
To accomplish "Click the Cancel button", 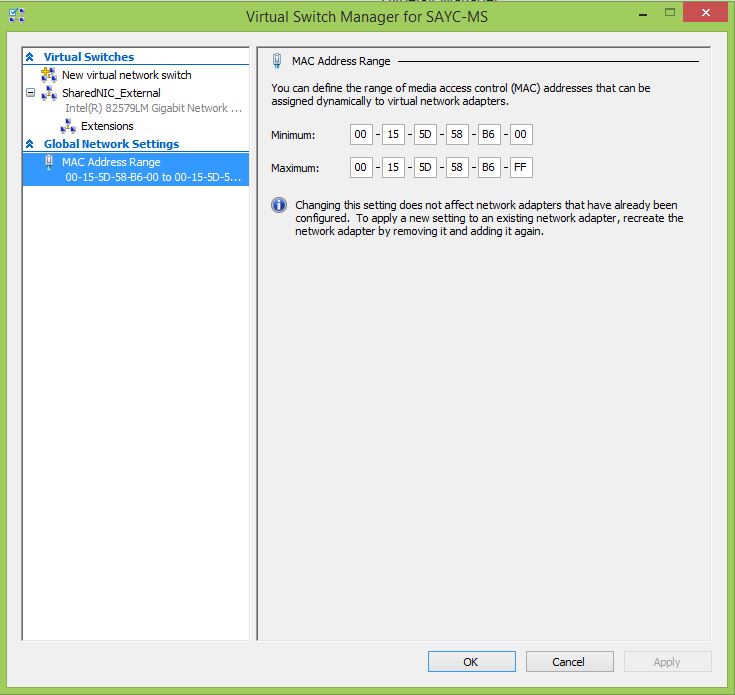I will (570, 662).
